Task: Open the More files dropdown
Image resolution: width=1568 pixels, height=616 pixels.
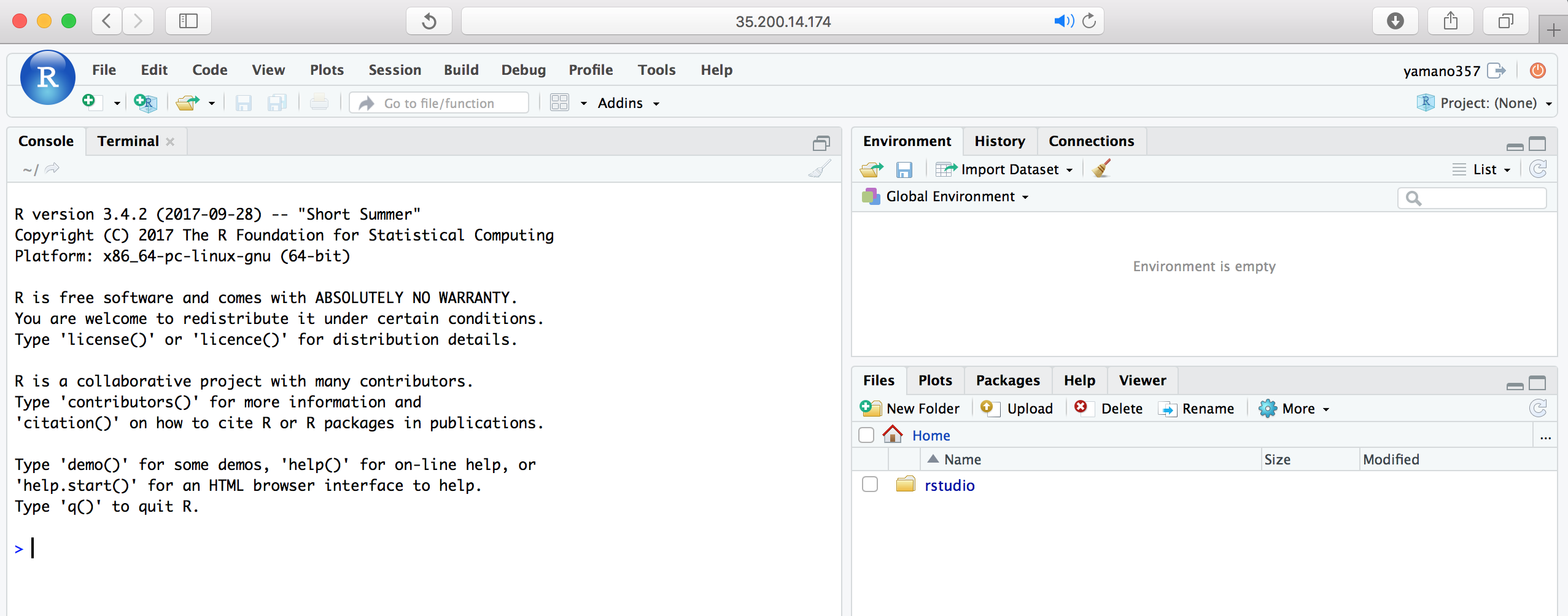Action: tap(1294, 409)
